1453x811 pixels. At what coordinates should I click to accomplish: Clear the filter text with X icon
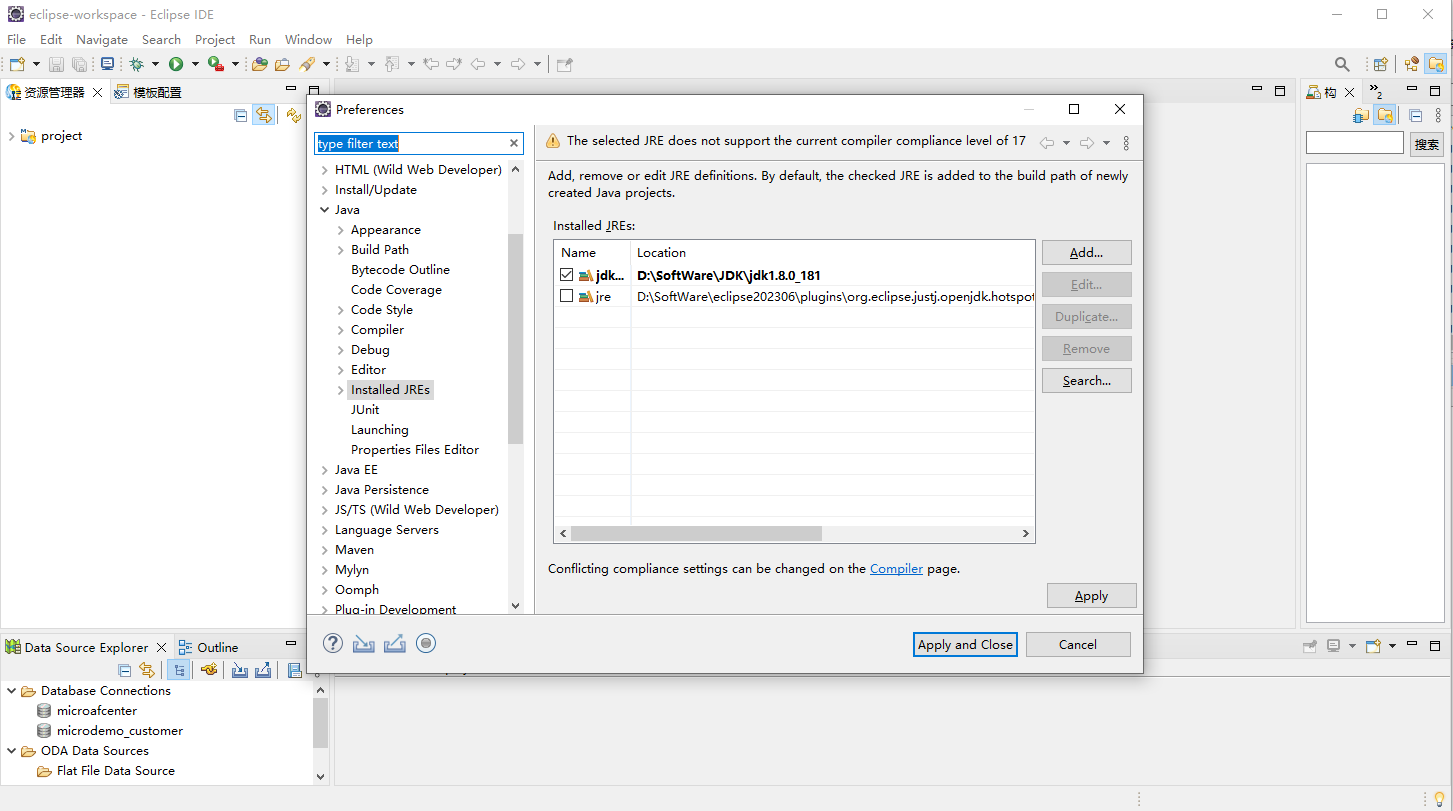[x=514, y=144]
